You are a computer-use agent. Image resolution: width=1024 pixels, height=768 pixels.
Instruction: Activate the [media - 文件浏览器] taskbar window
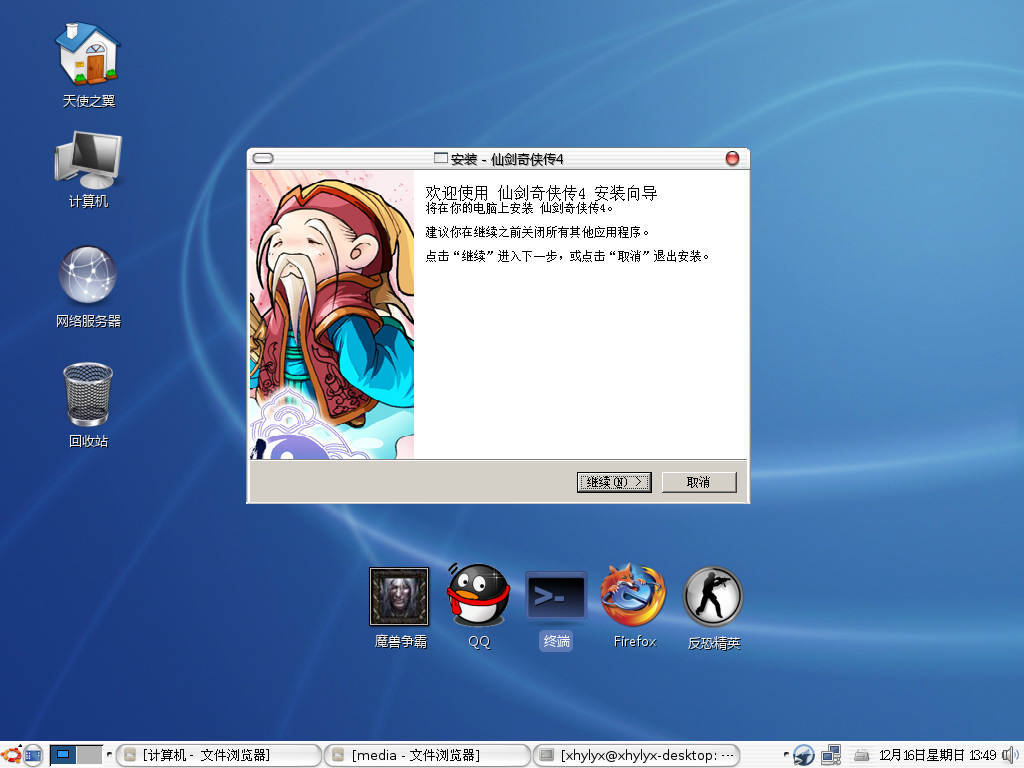click(x=427, y=756)
